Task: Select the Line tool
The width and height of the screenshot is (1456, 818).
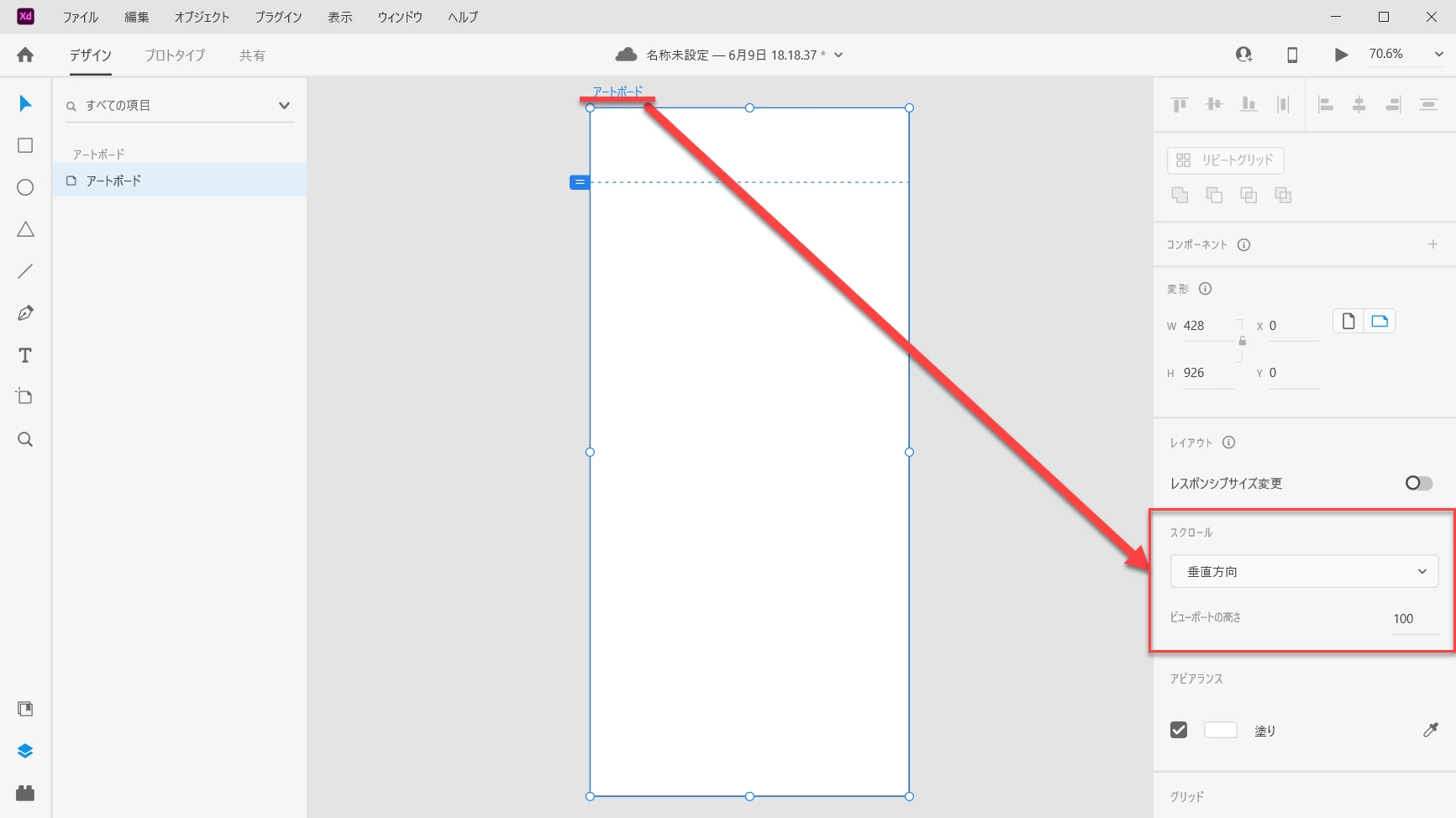Action: 25,271
